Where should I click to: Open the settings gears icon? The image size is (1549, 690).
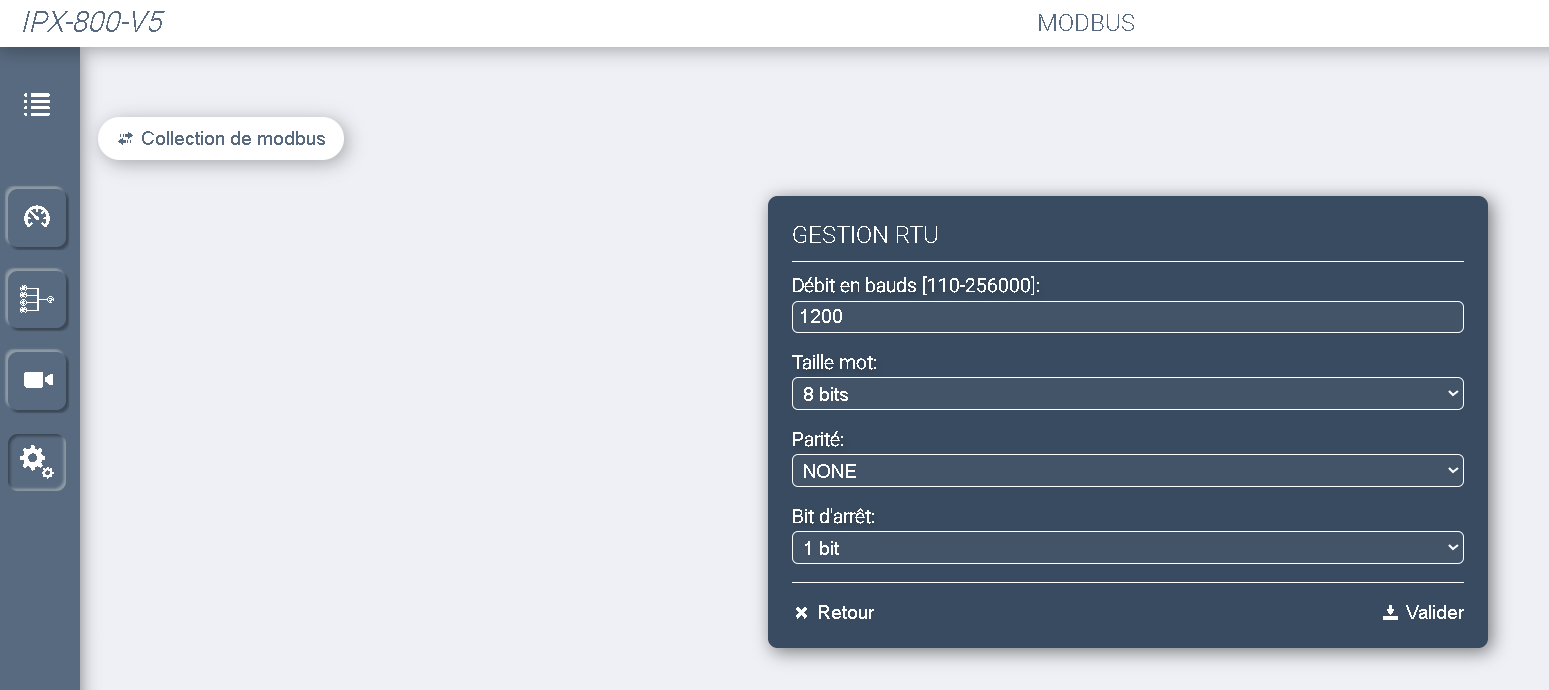(x=37, y=462)
